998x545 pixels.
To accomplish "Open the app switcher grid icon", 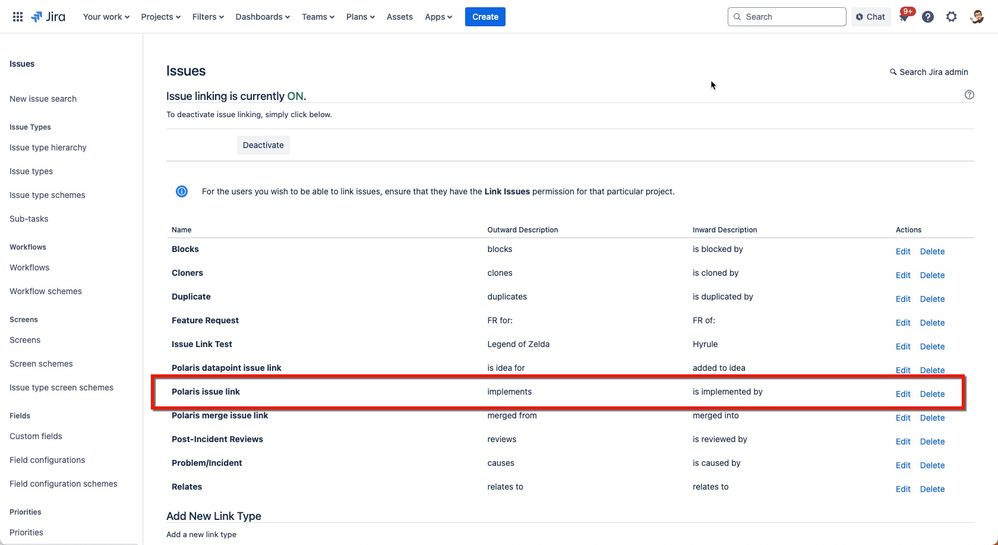I will pyautogui.click(x=18, y=17).
